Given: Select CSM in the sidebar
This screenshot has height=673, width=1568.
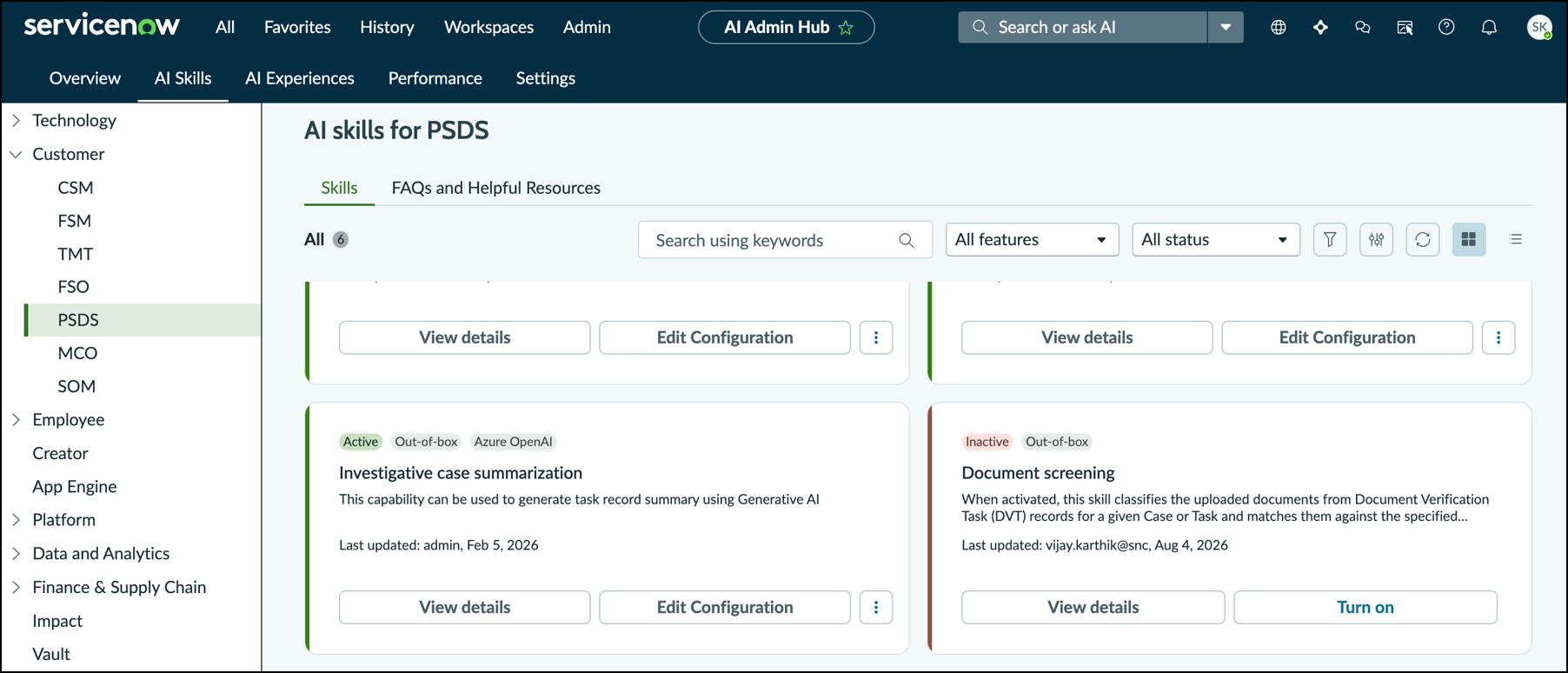Looking at the screenshot, I should [x=76, y=188].
